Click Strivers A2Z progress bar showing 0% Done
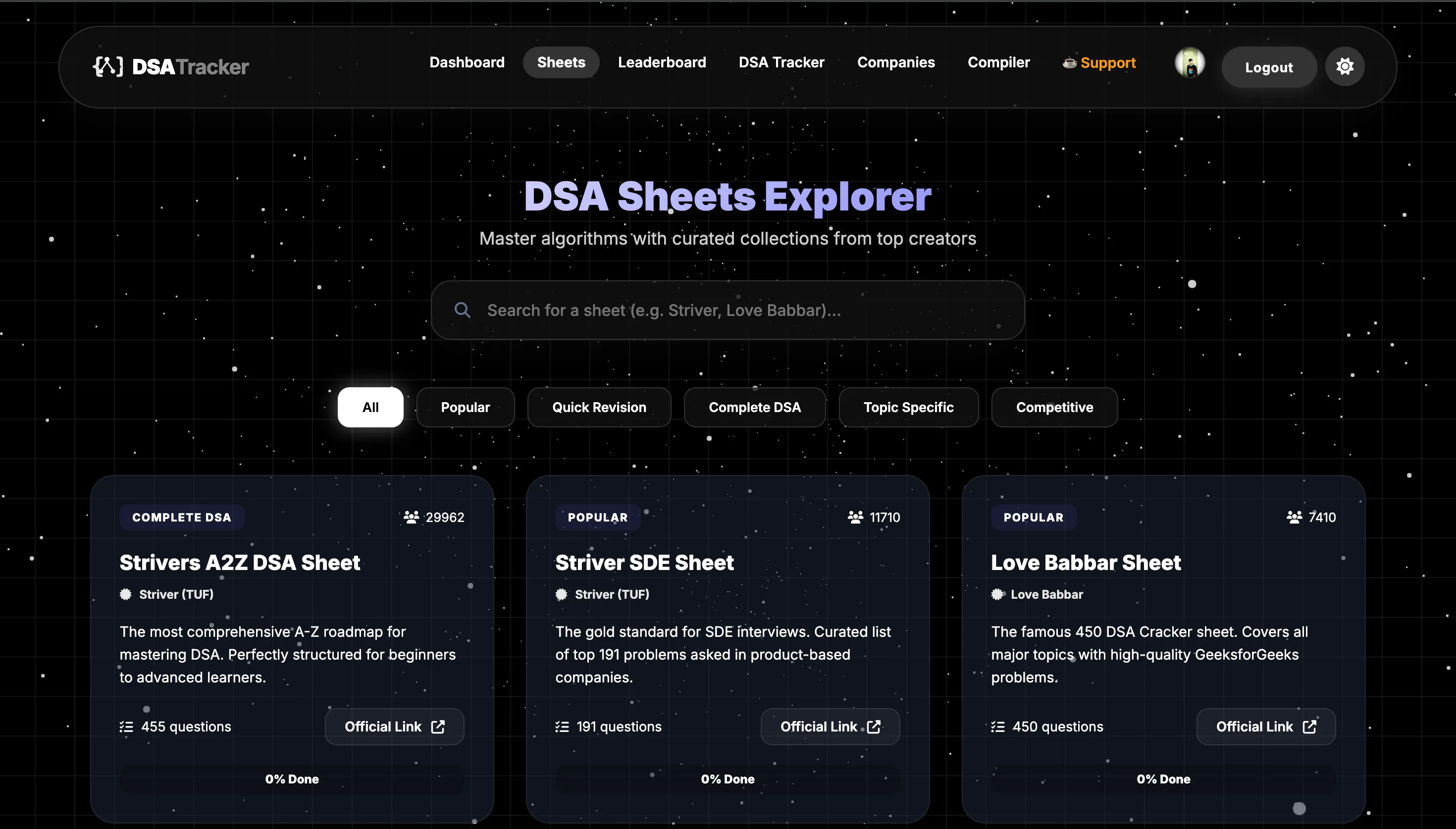The height and width of the screenshot is (829, 1456). pos(291,779)
